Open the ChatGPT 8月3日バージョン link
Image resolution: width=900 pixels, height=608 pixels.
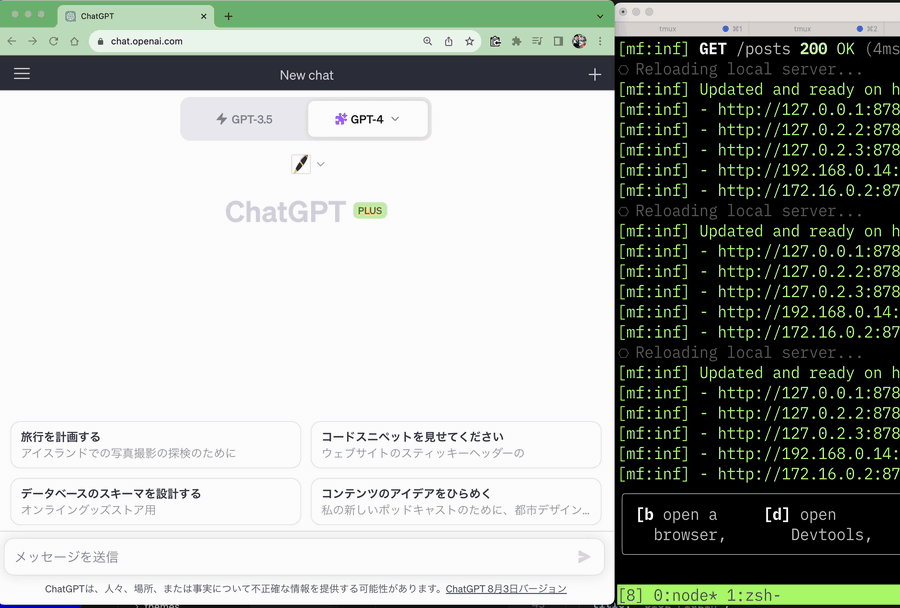pyautogui.click(x=505, y=589)
